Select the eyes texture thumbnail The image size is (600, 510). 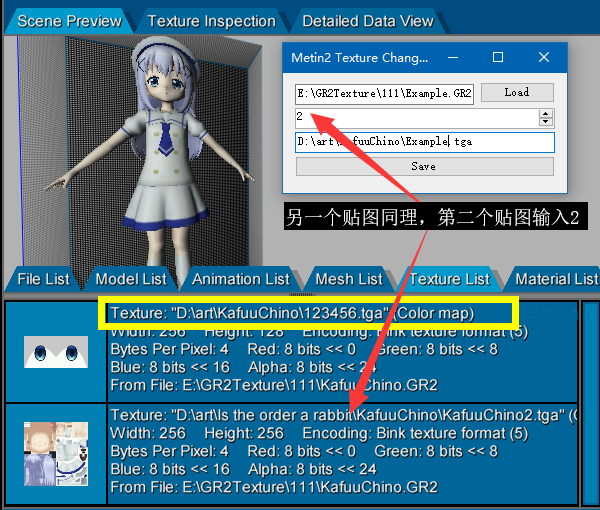click(x=56, y=352)
